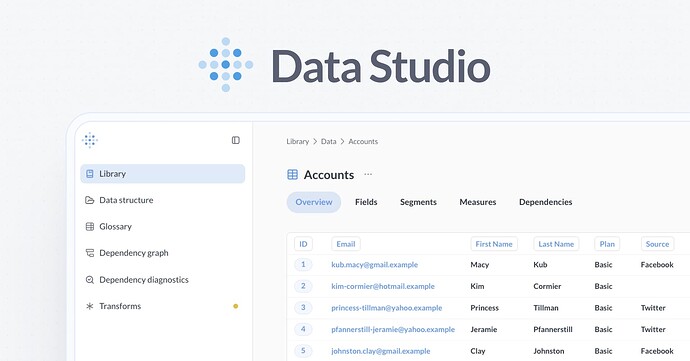Click the Glossary table icon
Viewport: 690px width, 361px height.
click(90, 226)
